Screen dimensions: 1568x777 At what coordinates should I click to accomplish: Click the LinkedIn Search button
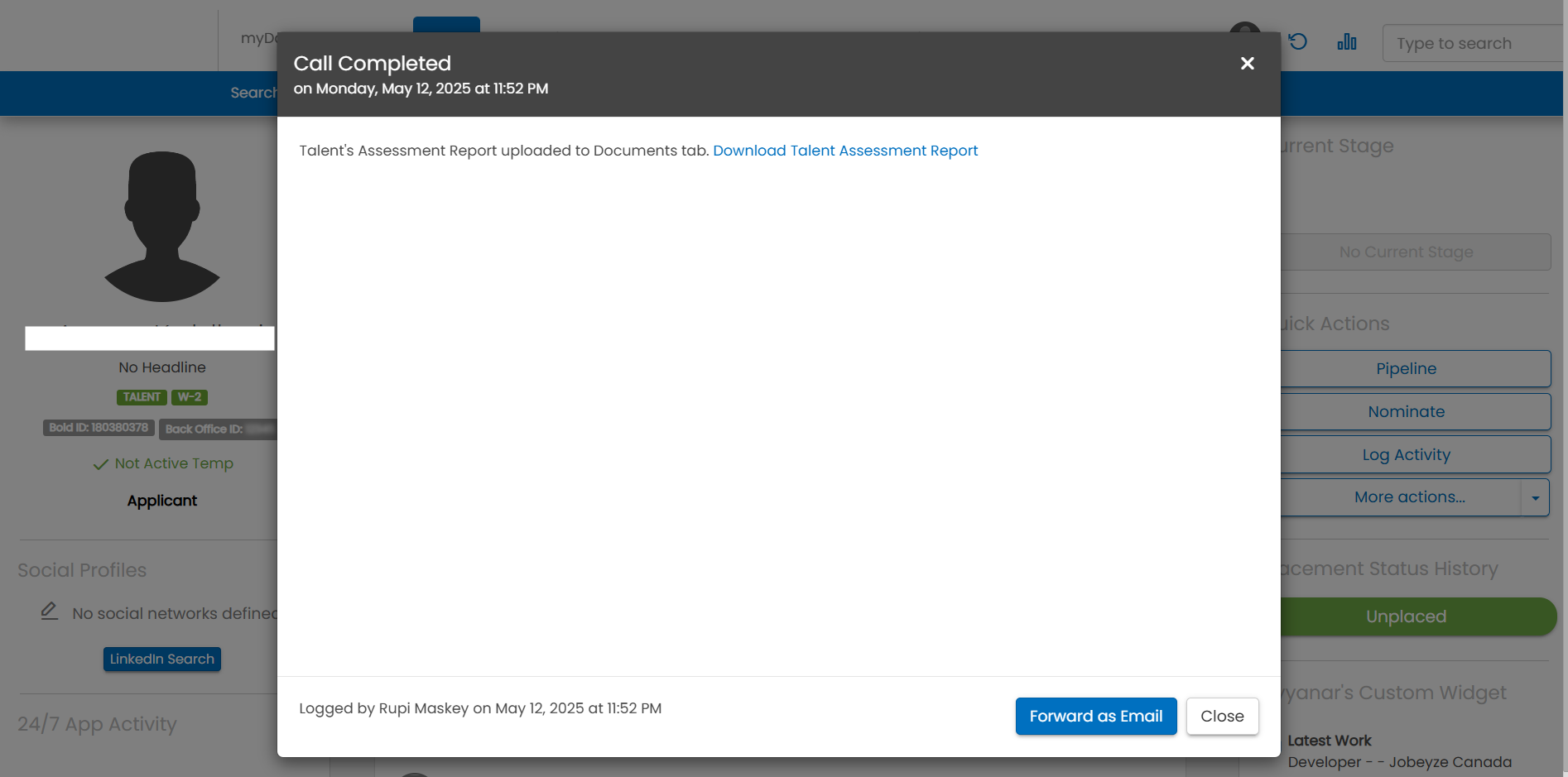coord(162,659)
